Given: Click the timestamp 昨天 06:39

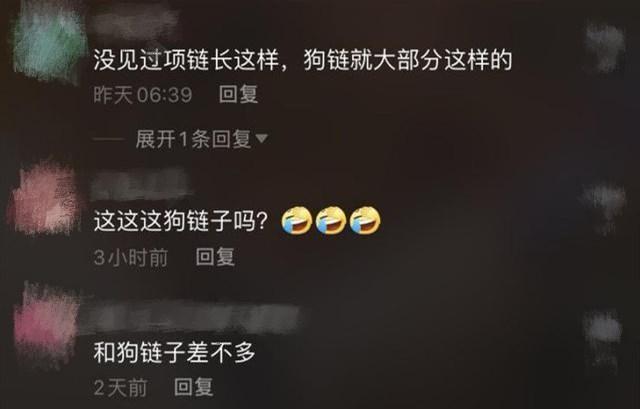Looking at the screenshot, I should (x=142, y=95).
